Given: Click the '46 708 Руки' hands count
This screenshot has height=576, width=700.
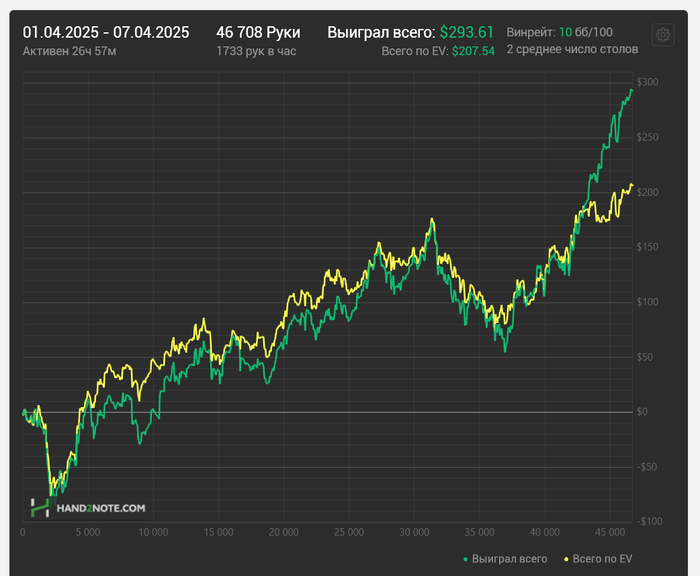Looking at the screenshot, I should point(258,33).
